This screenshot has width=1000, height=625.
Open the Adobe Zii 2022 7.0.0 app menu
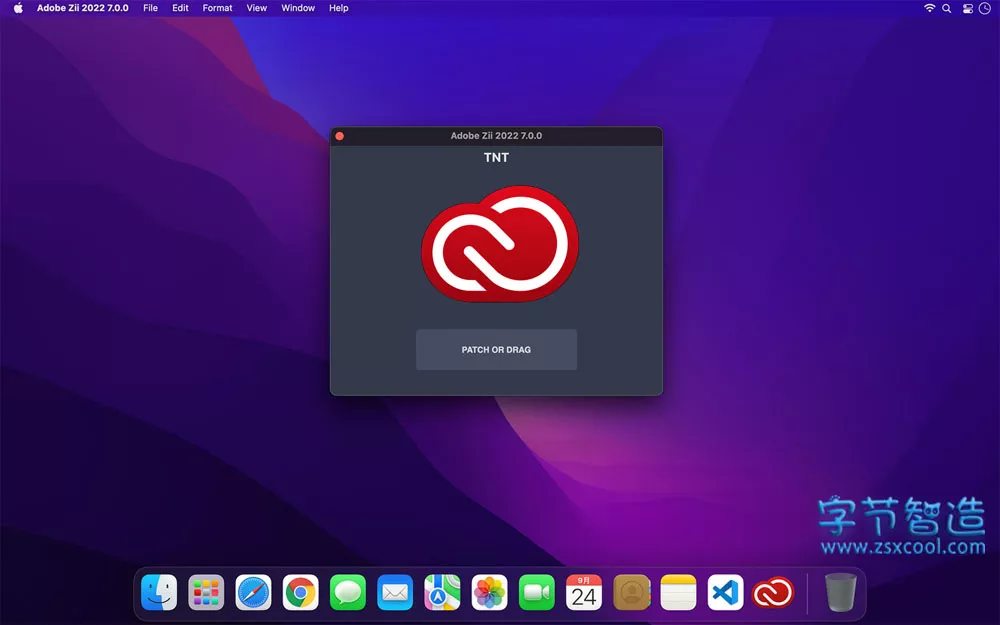click(82, 8)
